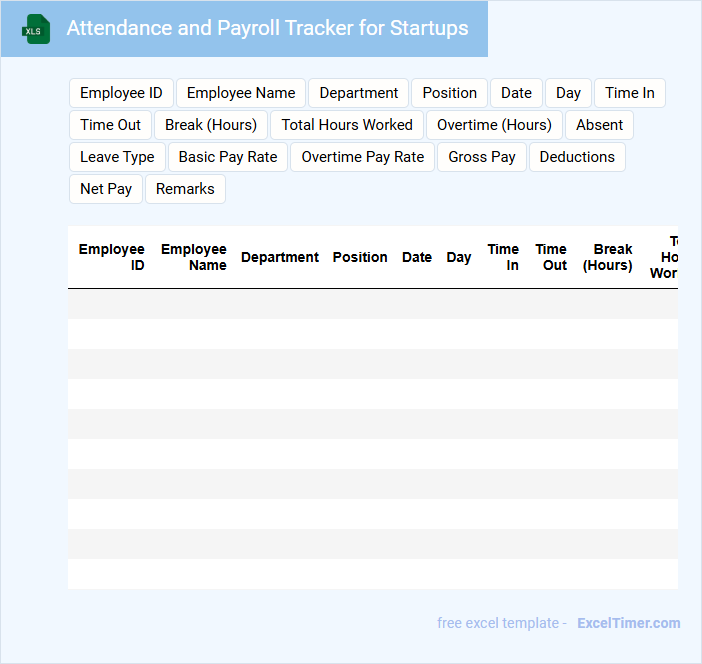Click the Total Hours Worked tag
This screenshot has height=664, width=702.
click(347, 125)
